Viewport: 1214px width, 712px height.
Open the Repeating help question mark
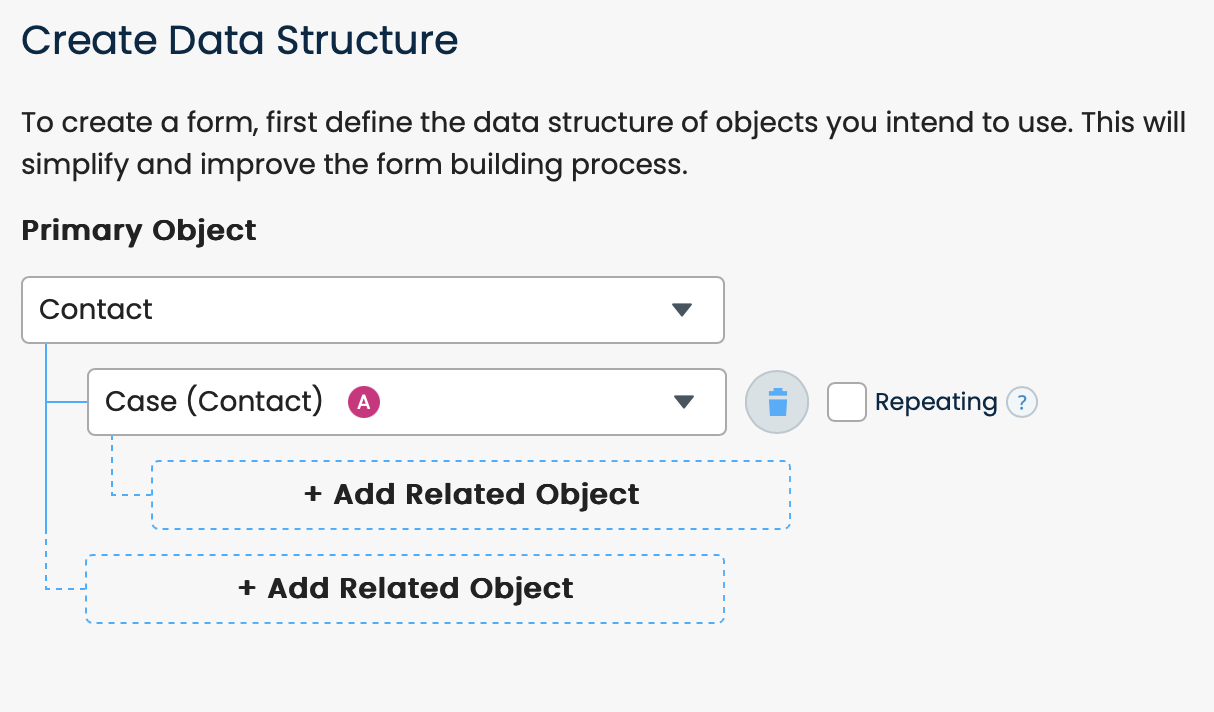[x=1021, y=403]
